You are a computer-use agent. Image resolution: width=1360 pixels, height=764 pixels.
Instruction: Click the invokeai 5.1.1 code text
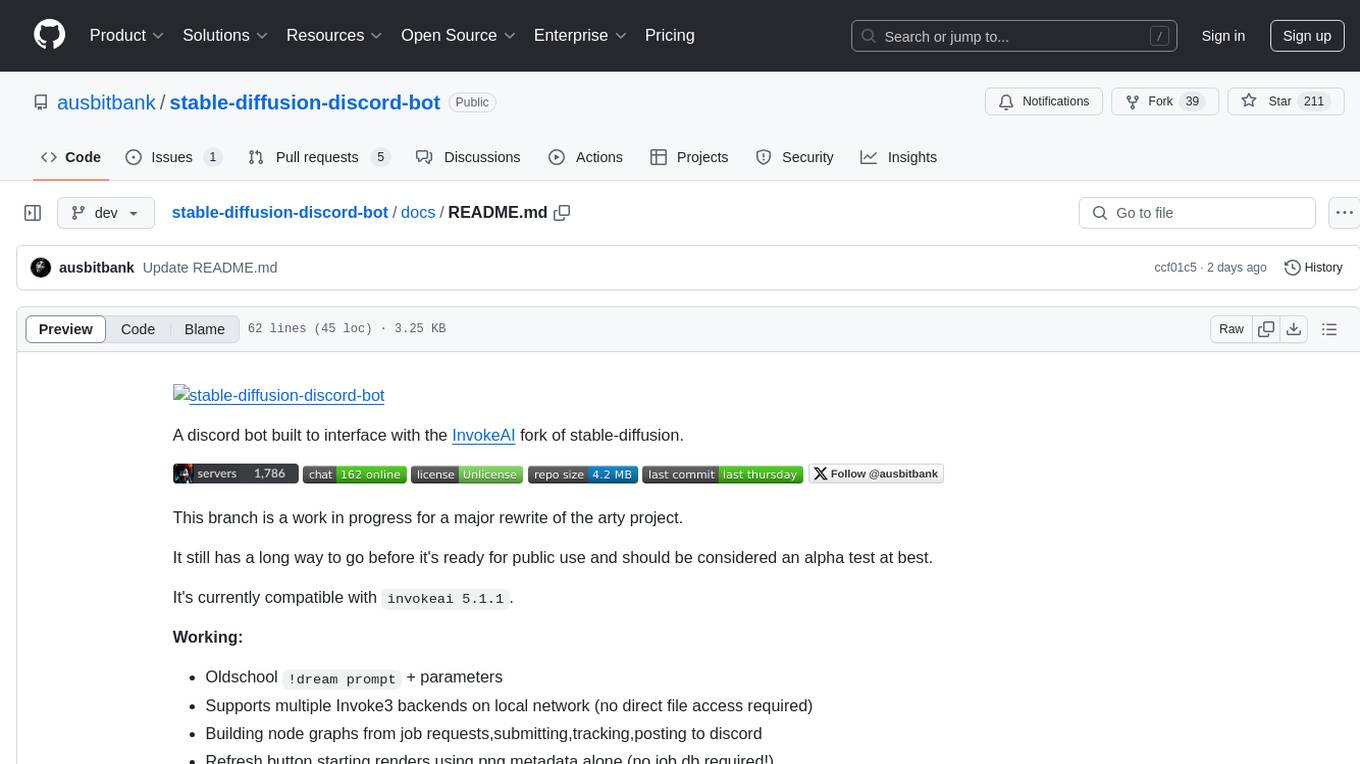[x=447, y=599]
